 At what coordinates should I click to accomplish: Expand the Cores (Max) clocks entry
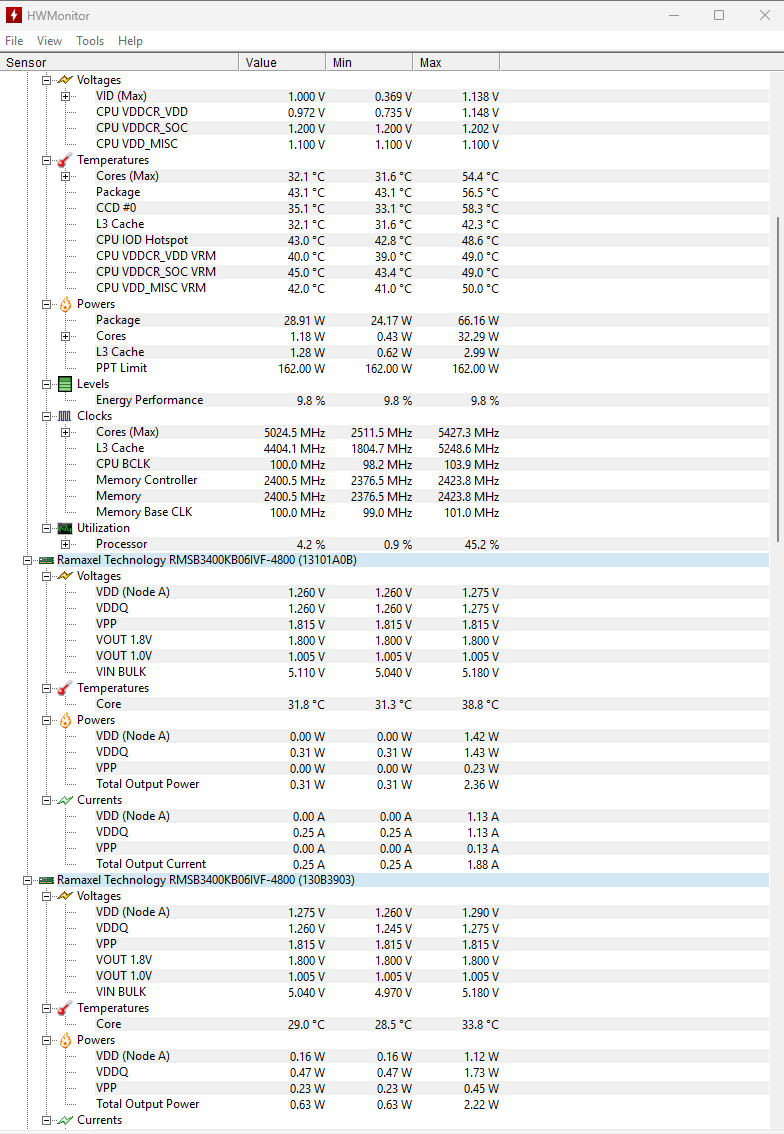[x=65, y=432]
